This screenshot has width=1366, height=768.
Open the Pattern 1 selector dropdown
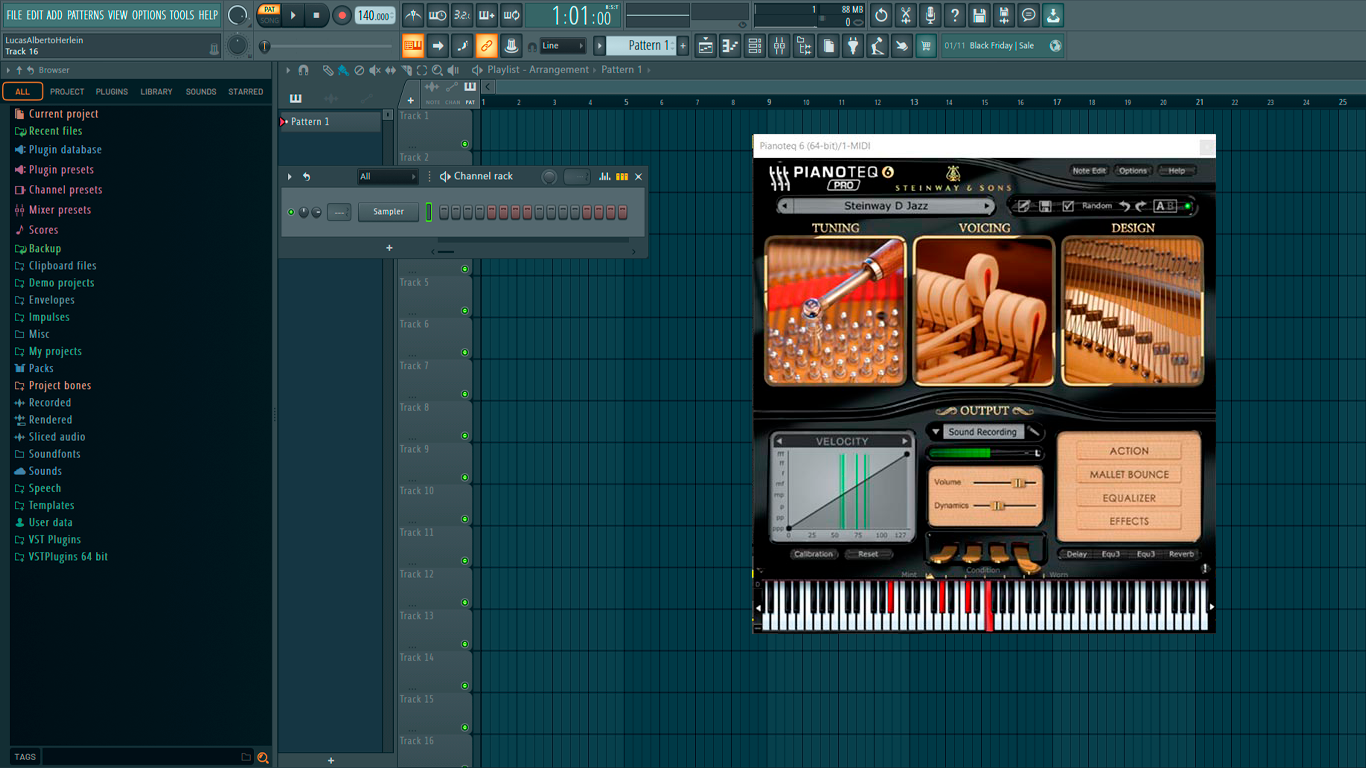(643, 45)
